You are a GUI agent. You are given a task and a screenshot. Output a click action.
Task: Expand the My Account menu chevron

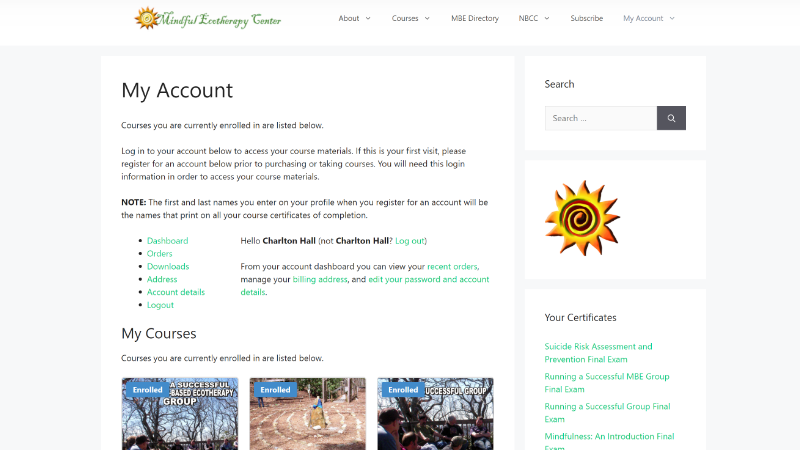[x=672, y=18]
